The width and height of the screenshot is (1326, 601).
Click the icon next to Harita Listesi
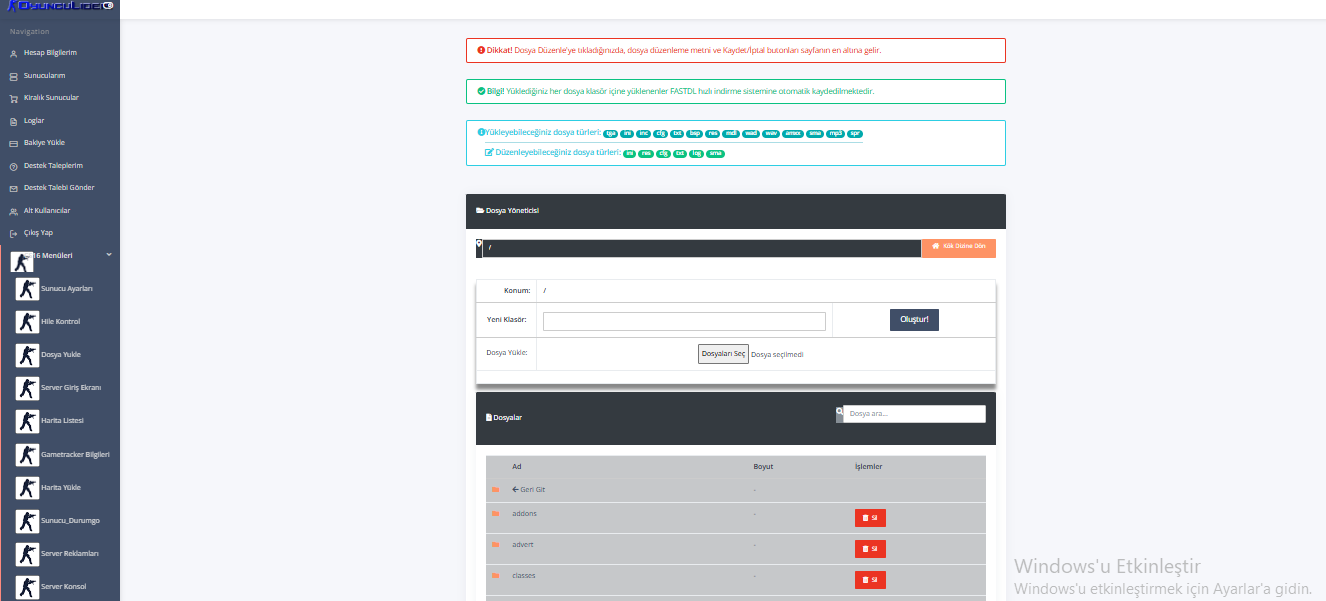pyautogui.click(x=27, y=421)
